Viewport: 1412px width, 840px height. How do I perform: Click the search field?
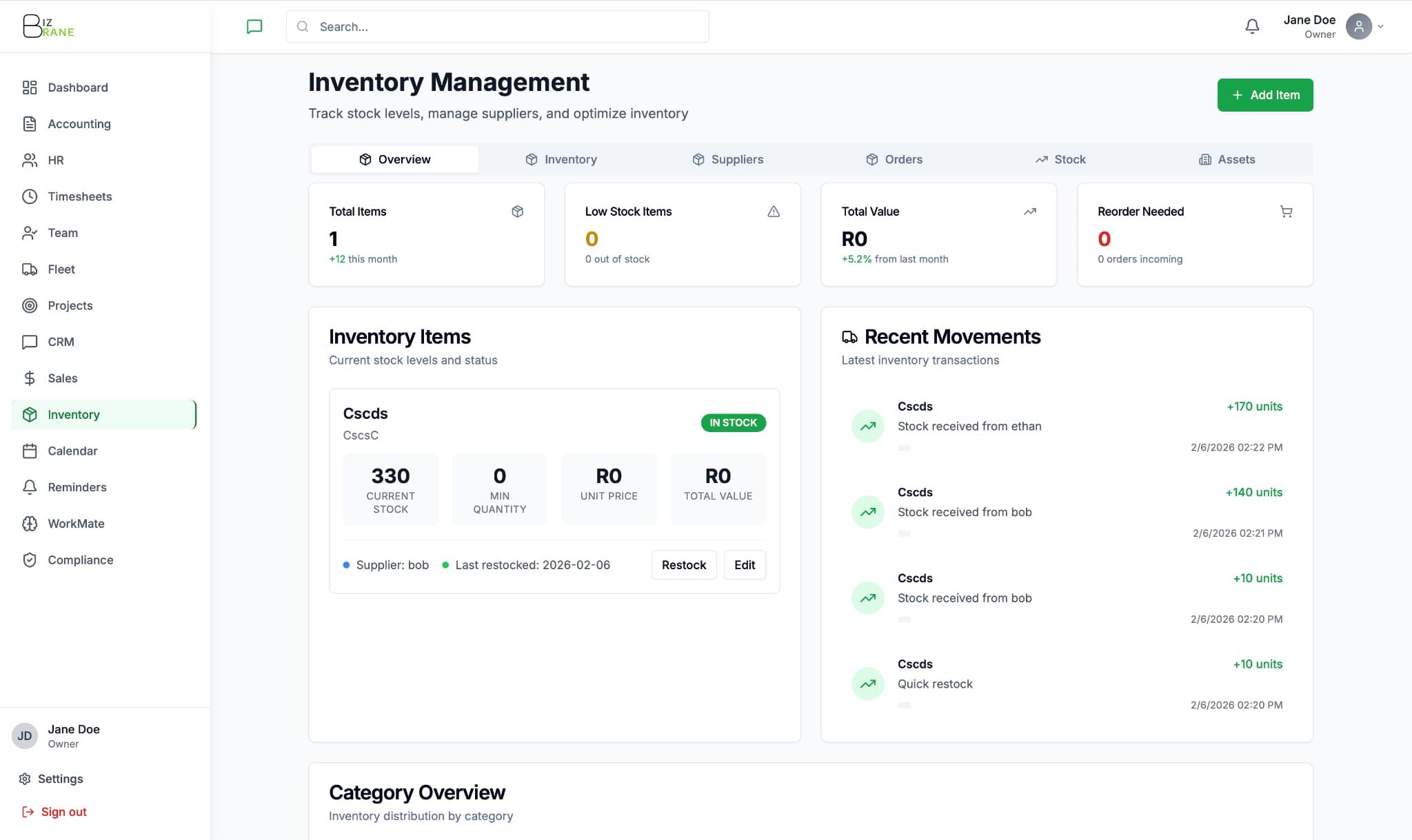[x=497, y=26]
